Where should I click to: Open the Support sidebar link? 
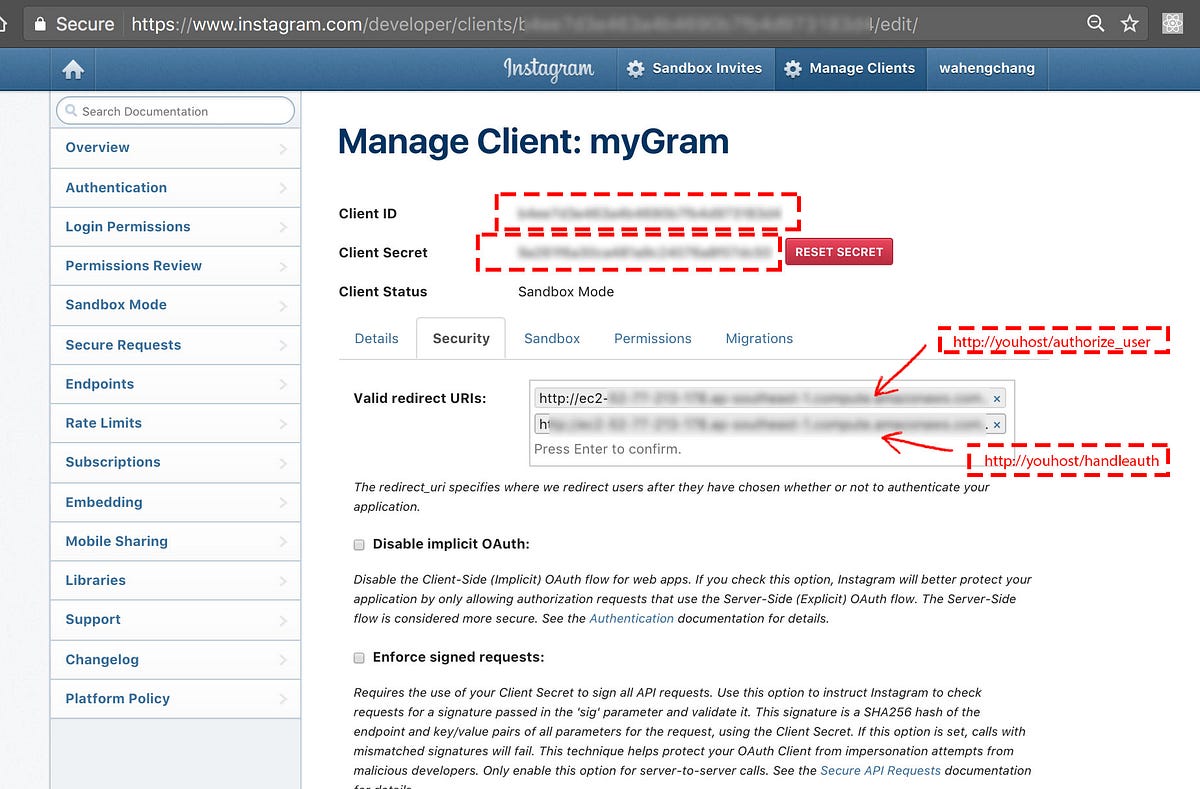[175, 619]
